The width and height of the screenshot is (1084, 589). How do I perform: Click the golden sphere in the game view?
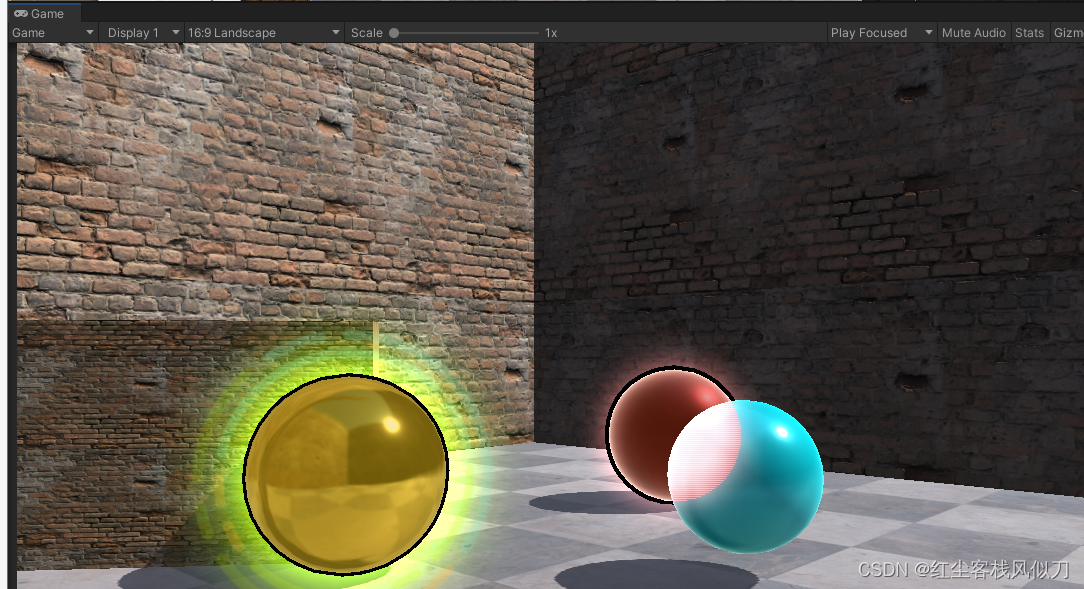(x=346, y=474)
